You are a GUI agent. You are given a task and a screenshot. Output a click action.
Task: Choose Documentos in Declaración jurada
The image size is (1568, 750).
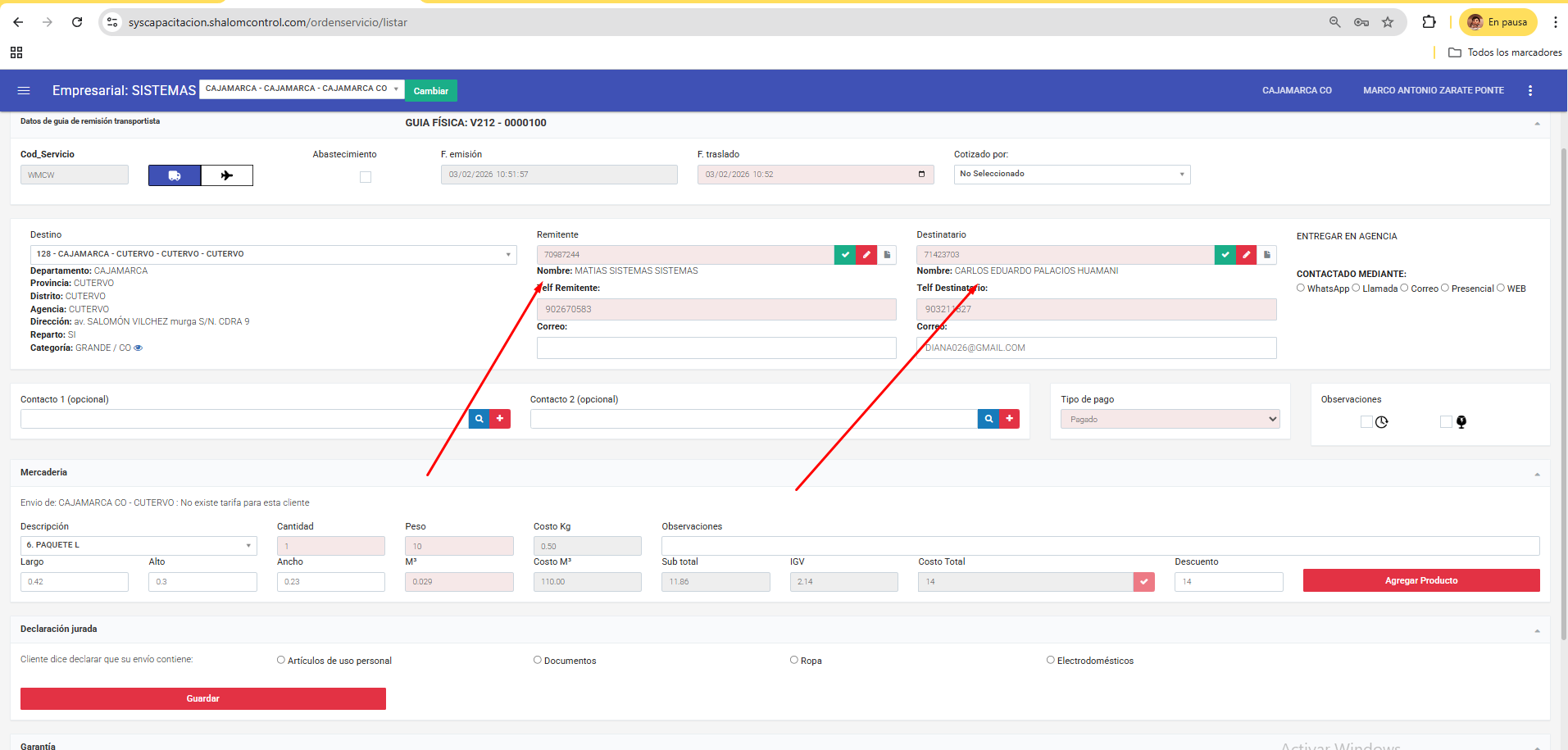(538, 660)
